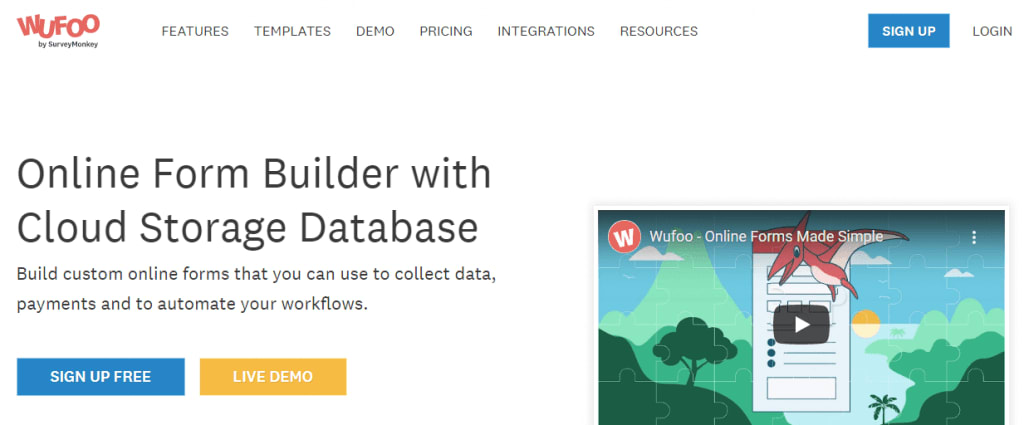Click the Login link
This screenshot has width=1024, height=425.
point(992,31)
